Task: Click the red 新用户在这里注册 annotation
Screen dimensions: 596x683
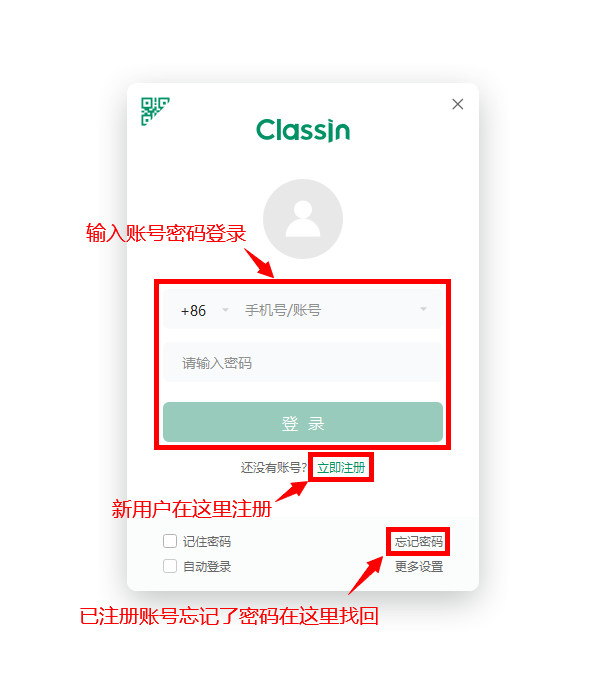Action: coord(192,509)
